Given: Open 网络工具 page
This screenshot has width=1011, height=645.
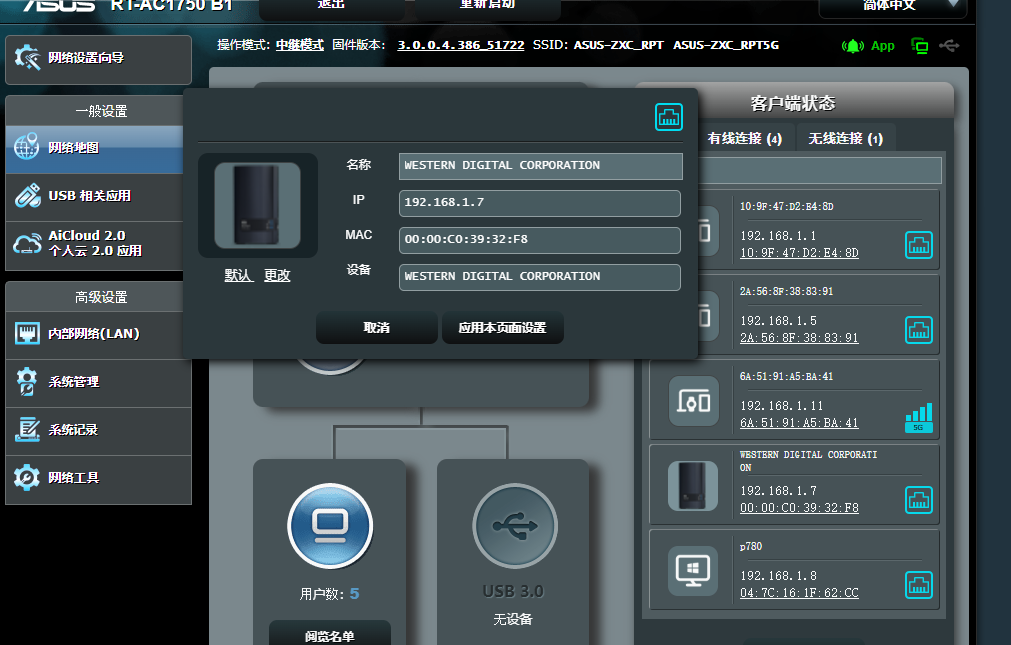Looking at the screenshot, I should (98, 479).
